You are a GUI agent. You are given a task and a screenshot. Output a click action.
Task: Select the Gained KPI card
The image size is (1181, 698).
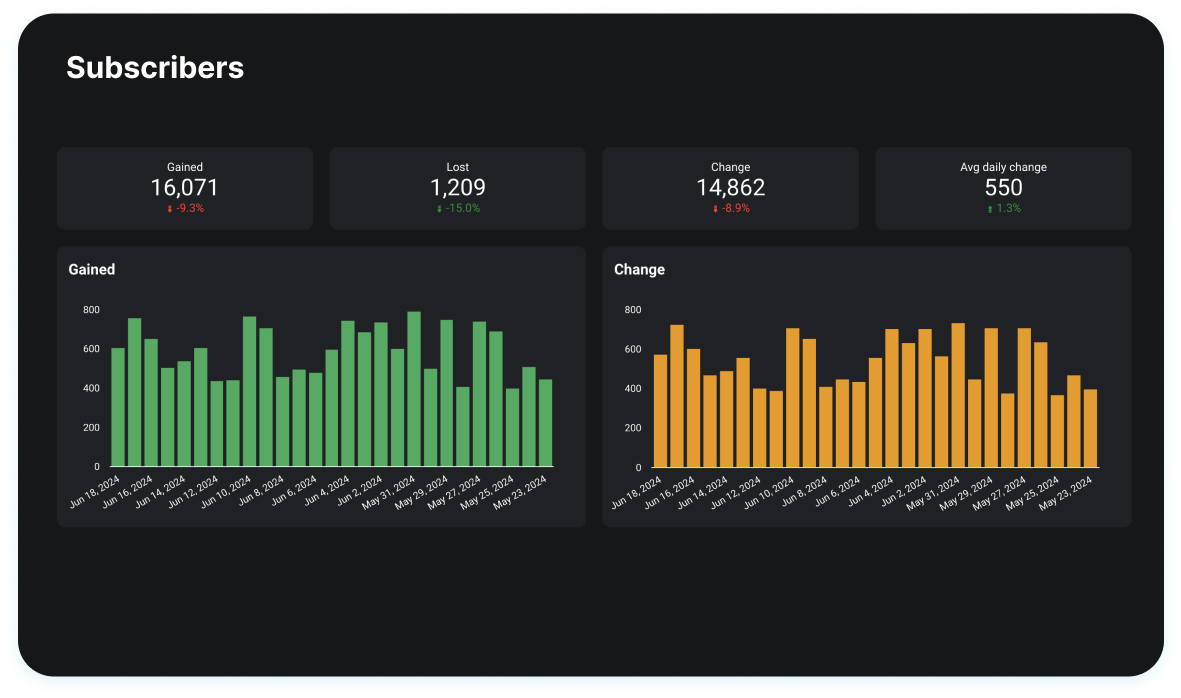pyautogui.click(x=185, y=188)
